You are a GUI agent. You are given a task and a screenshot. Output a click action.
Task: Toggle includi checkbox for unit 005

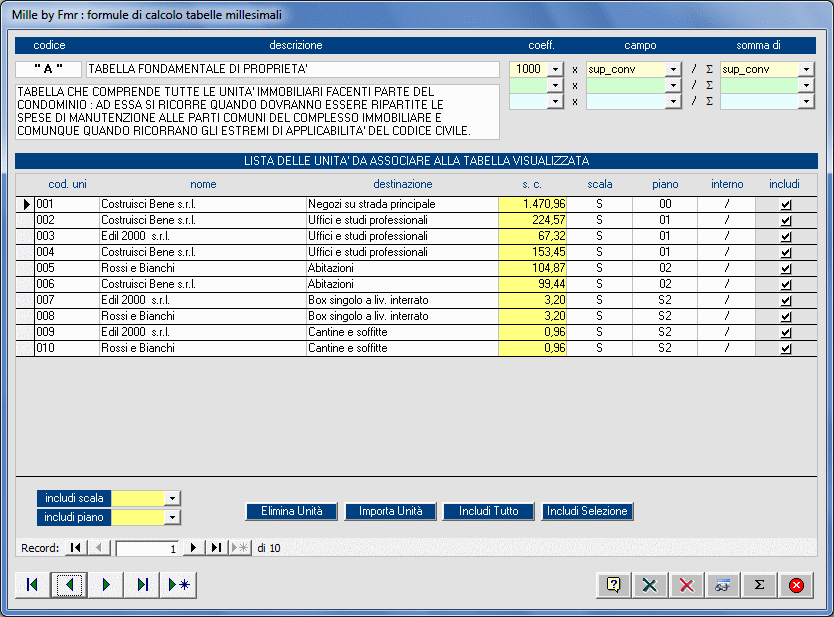(786, 269)
